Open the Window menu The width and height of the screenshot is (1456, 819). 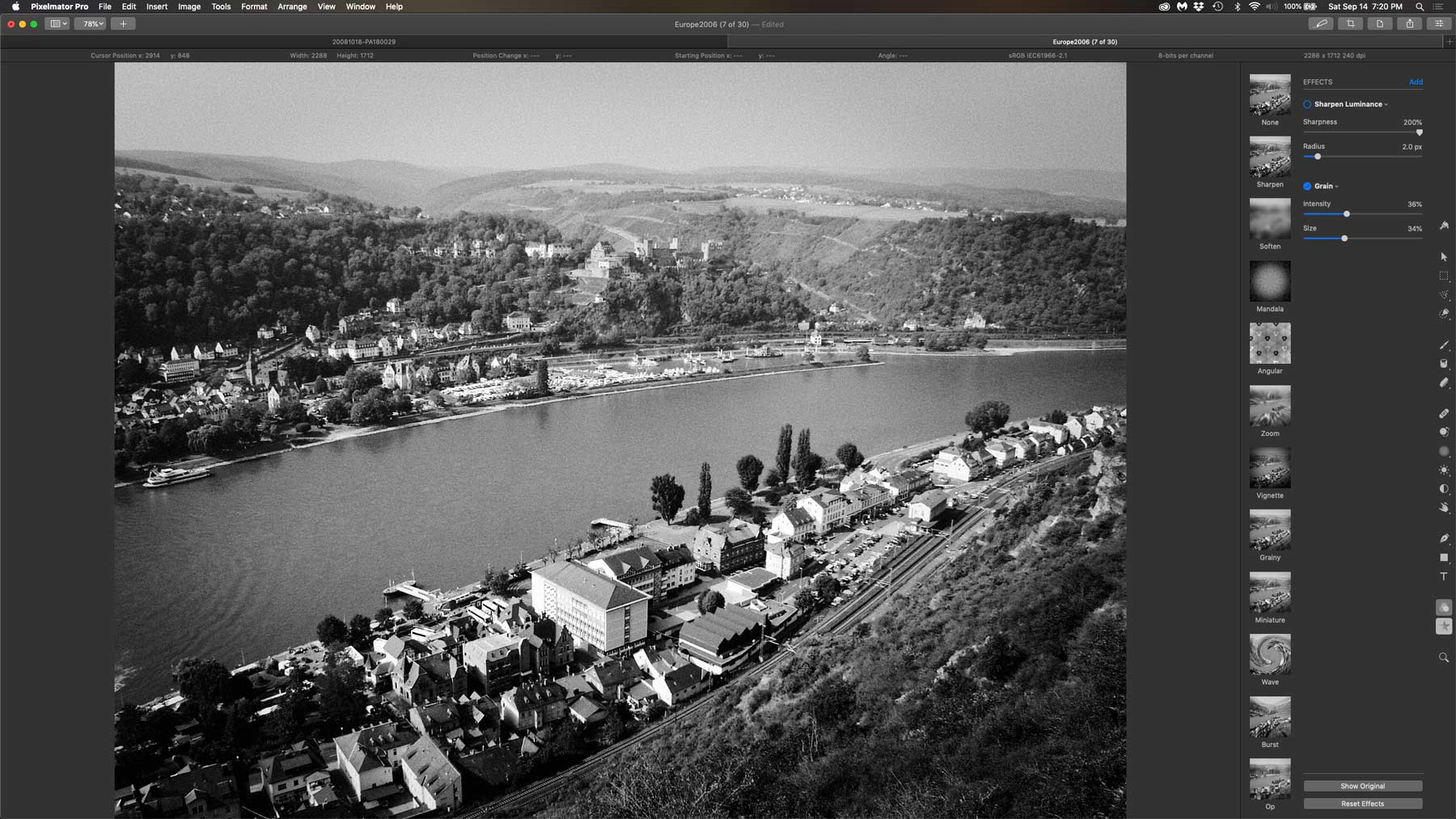[361, 6]
